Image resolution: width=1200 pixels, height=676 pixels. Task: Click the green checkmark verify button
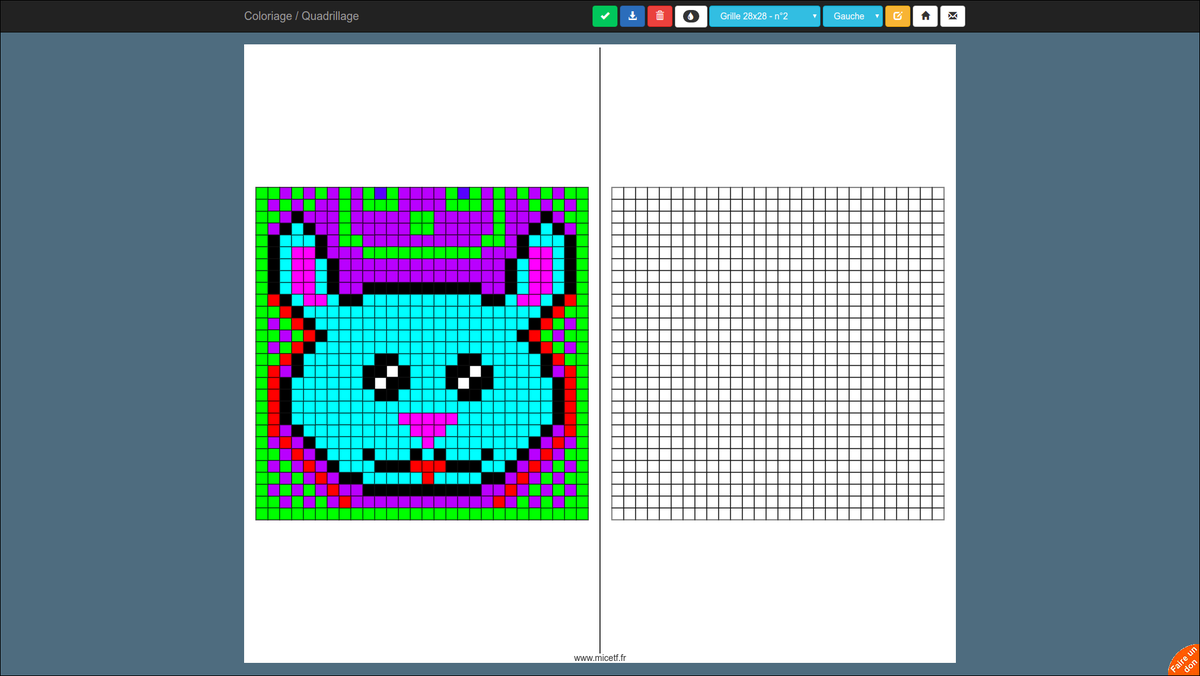(x=605, y=16)
